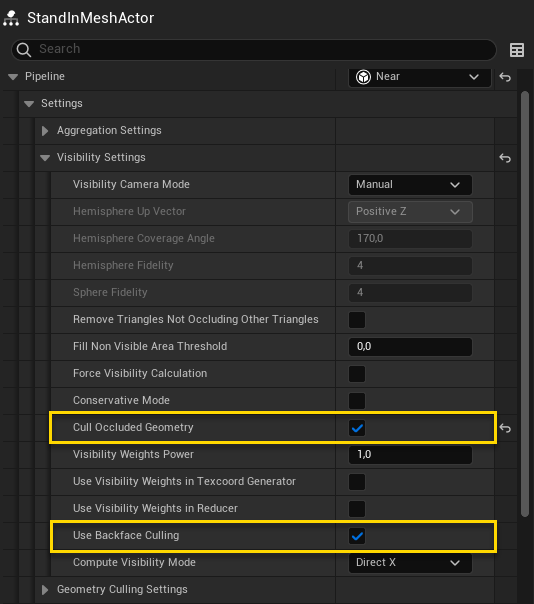
Task: Click the Force Visibility Calculation label
Action: [140, 373]
